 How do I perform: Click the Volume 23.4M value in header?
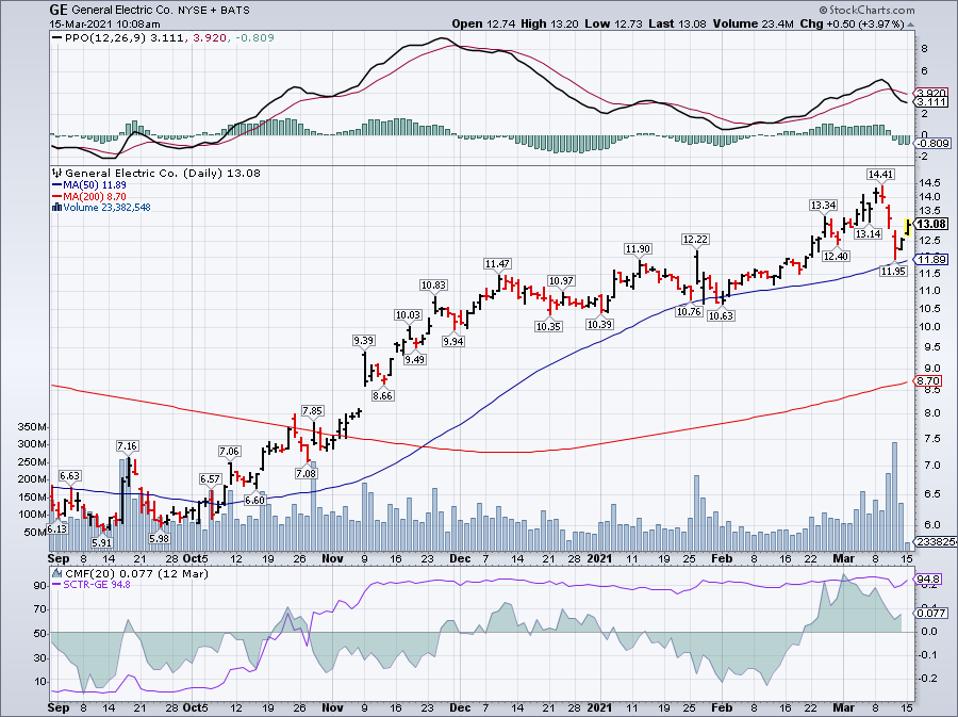point(755,24)
